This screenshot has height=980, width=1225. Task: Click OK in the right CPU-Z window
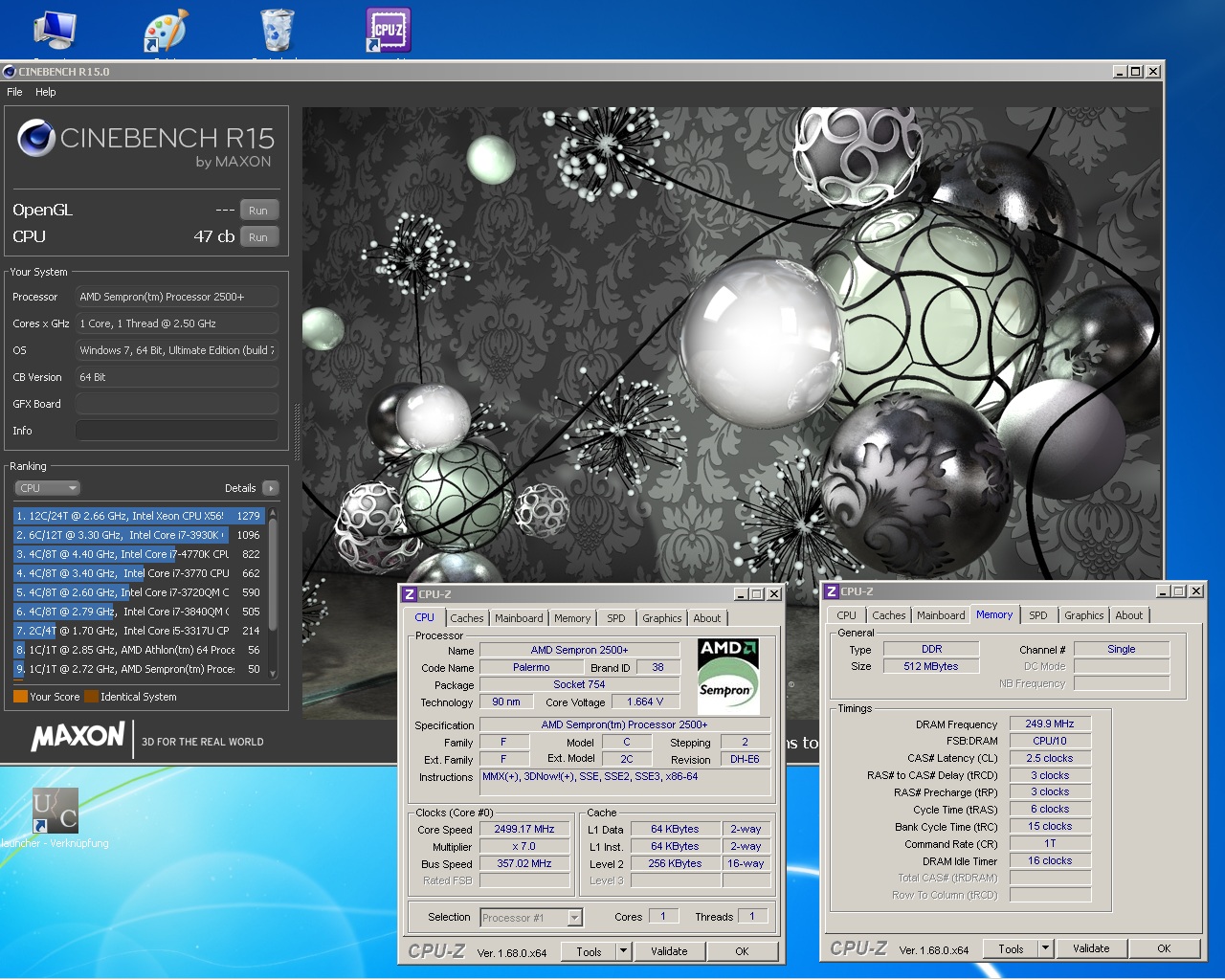coord(1164,949)
